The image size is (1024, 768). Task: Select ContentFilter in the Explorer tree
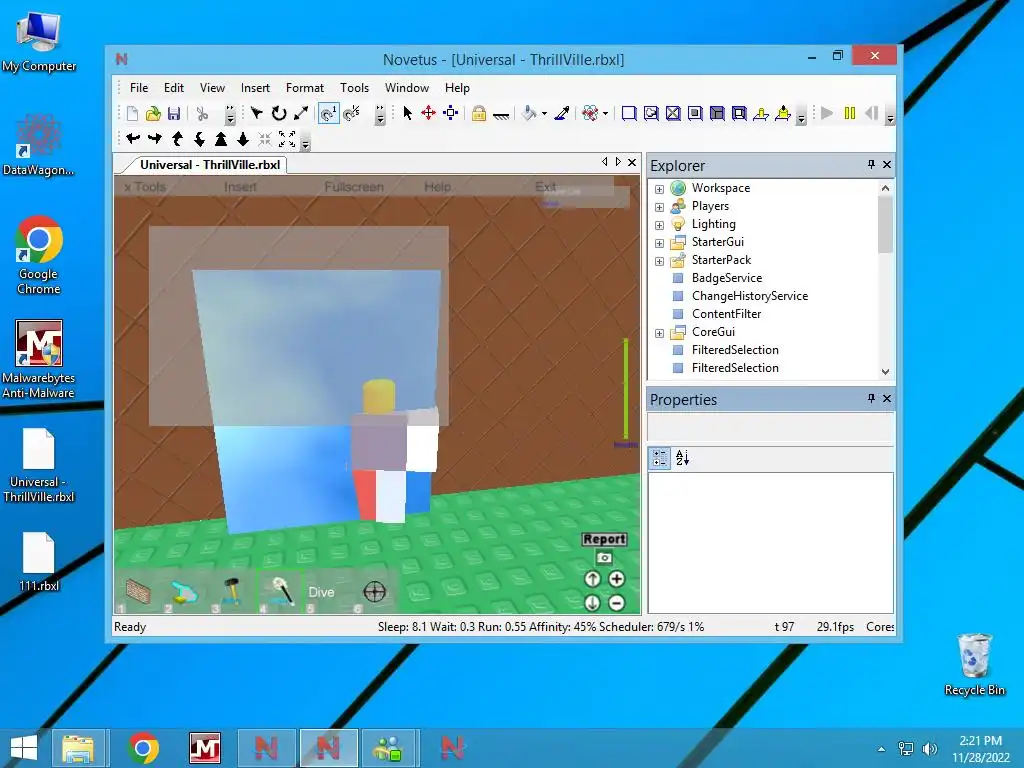[x=726, y=313]
